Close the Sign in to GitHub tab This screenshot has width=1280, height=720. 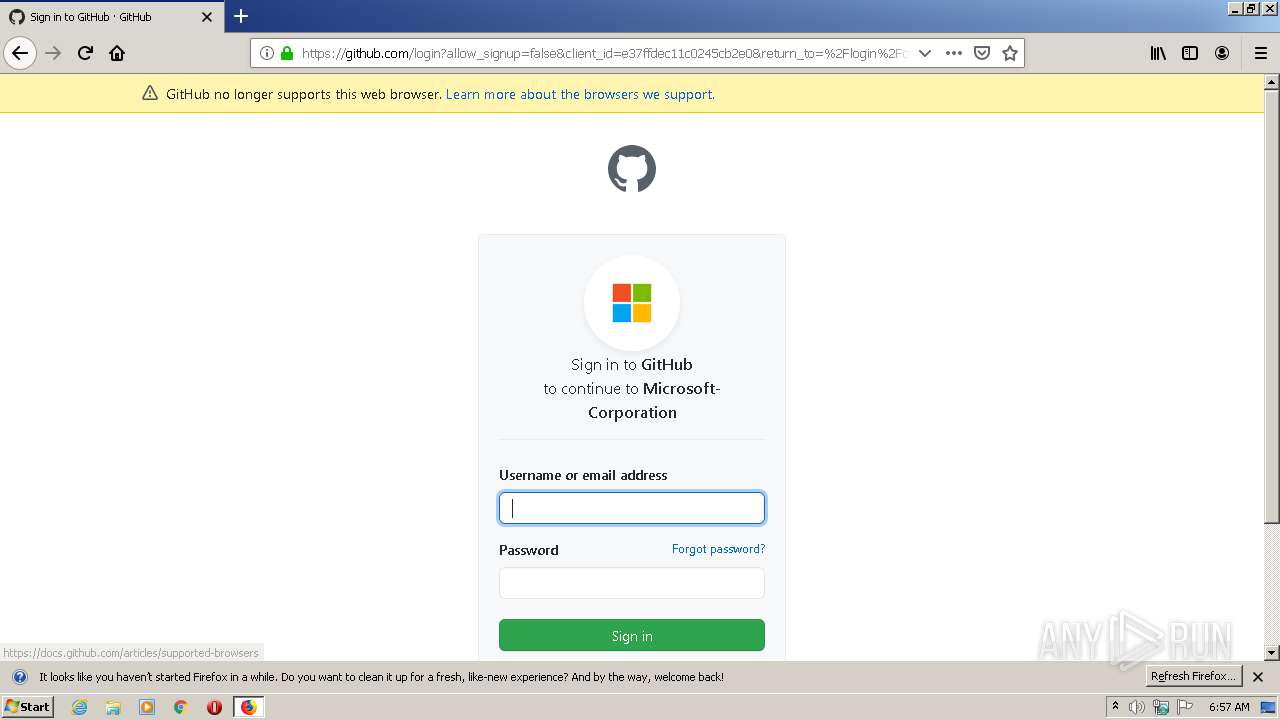coord(207,17)
